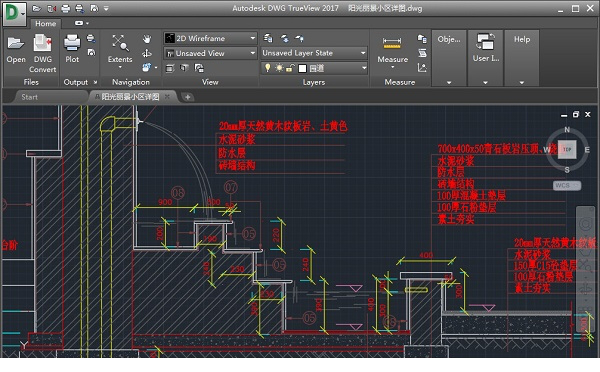Image resolution: width=600 pixels, height=372 pixels.
Task: Expand the current layer dropdown arrow
Action: click(x=364, y=68)
